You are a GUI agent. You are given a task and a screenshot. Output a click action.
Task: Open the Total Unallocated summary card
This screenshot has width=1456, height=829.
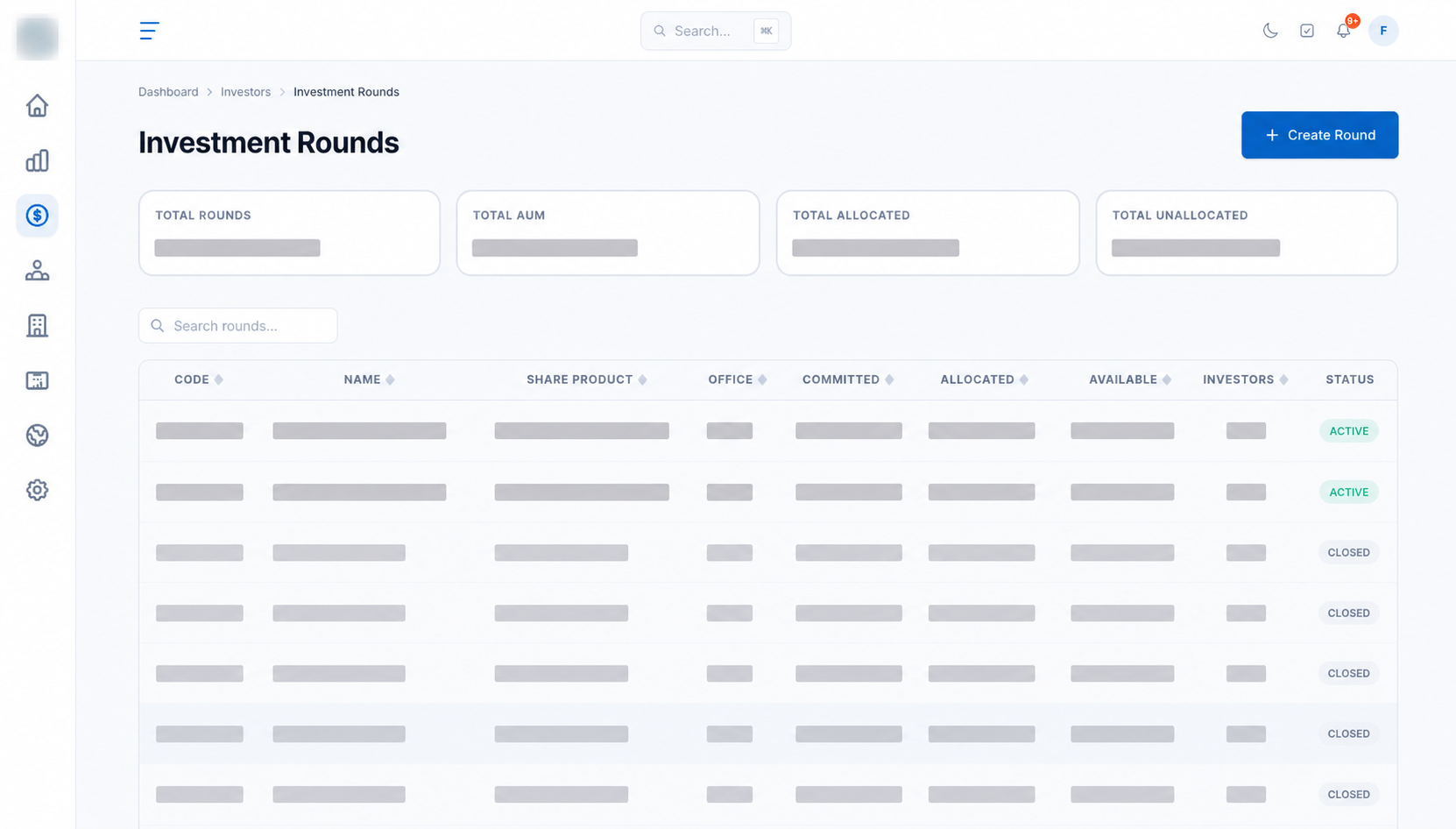(x=1247, y=233)
